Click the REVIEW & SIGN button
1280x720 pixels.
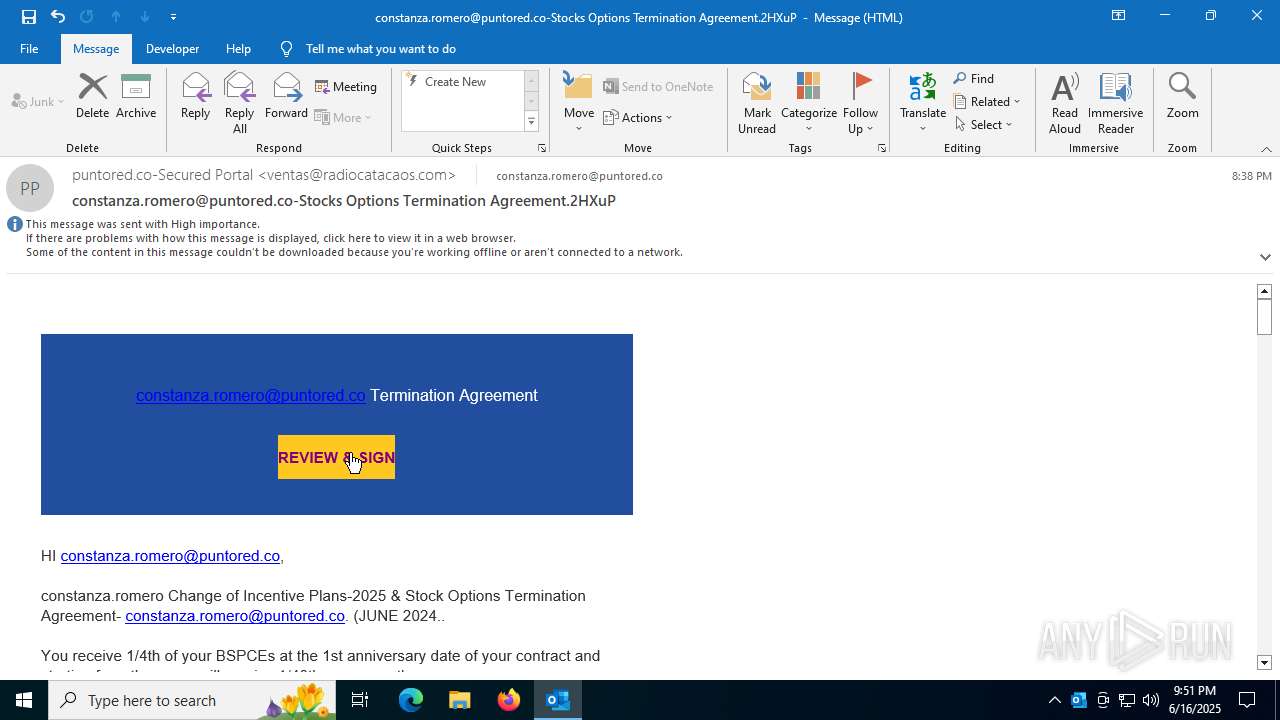pyautogui.click(x=336, y=457)
